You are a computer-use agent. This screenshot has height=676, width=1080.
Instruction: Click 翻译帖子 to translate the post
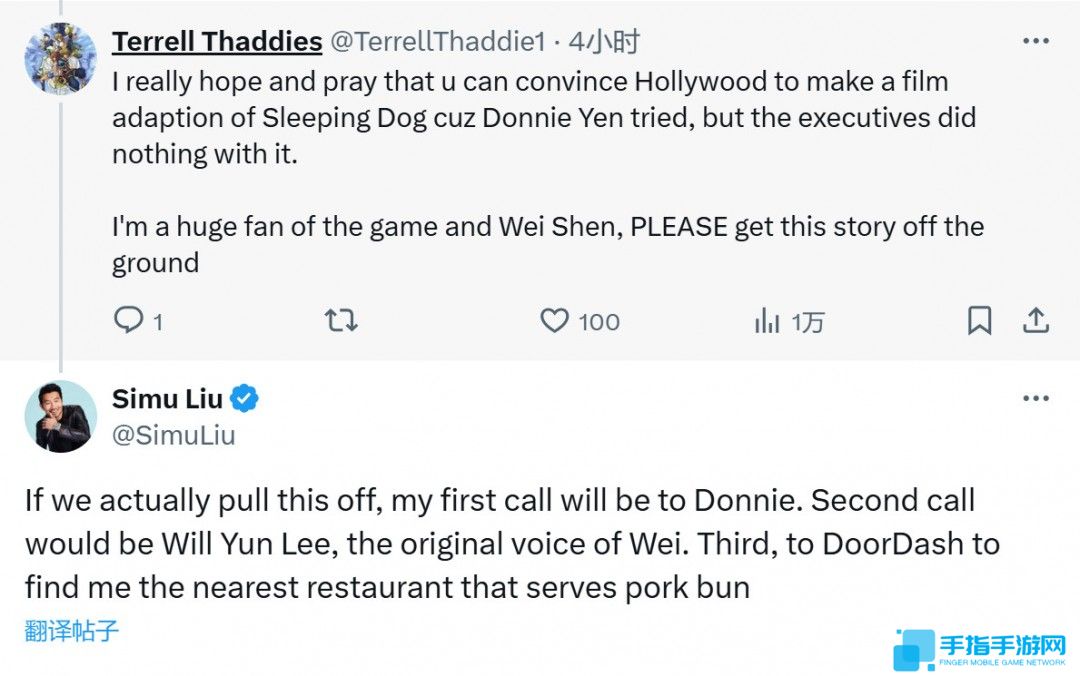click(x=72, y=631)
